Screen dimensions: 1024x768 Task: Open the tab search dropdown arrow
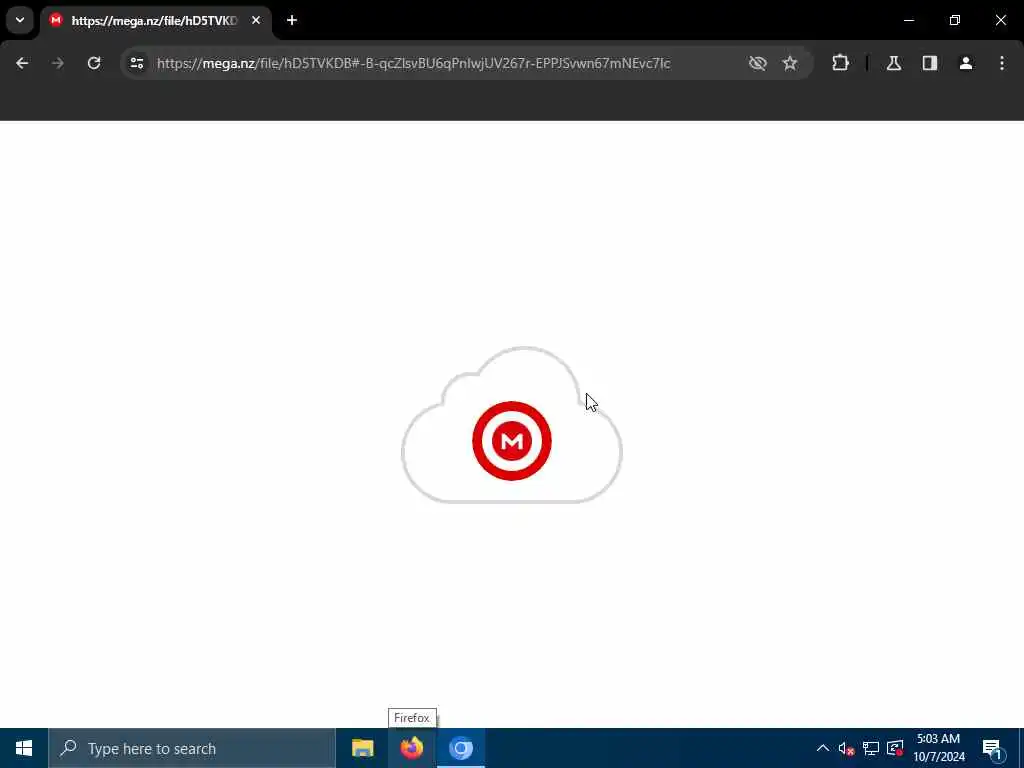coord(20,20)
